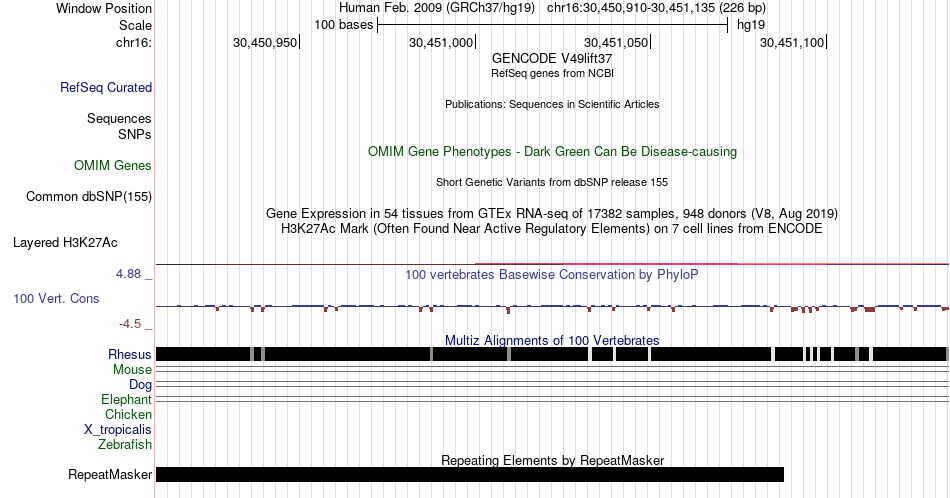
Task: Click the Zebrafish species label
Action: coord(125,444)
